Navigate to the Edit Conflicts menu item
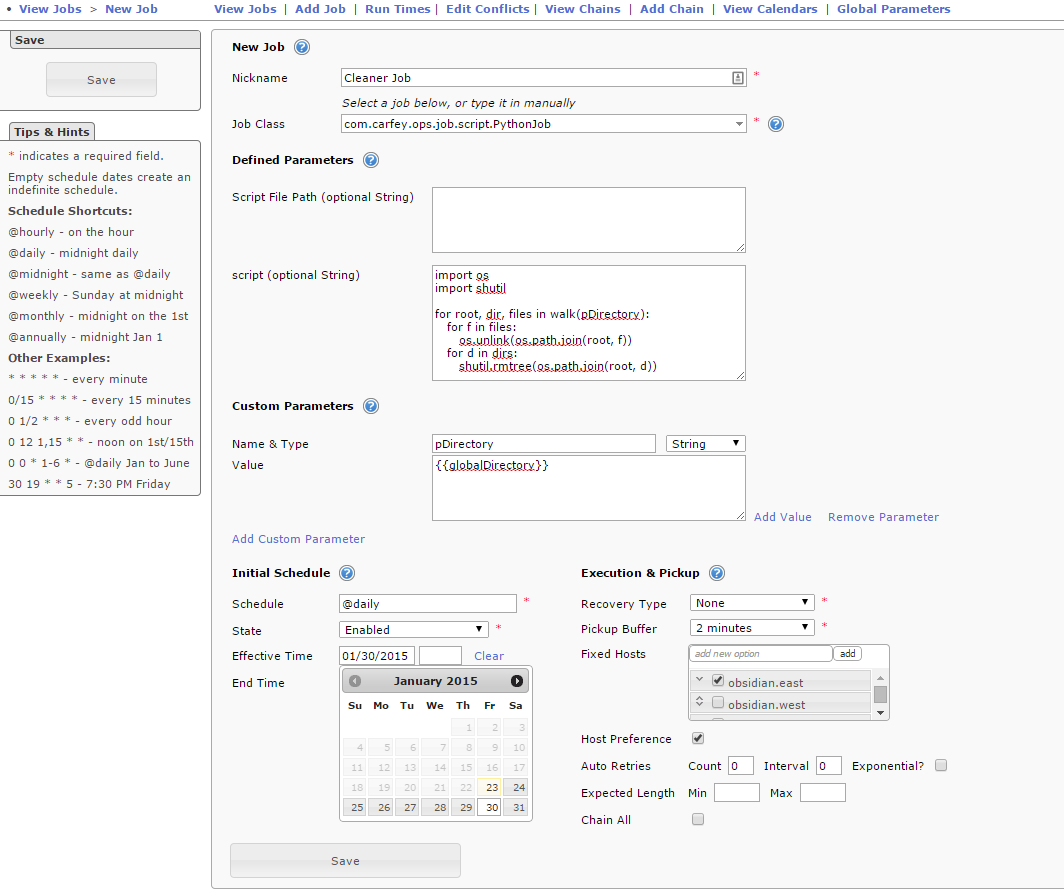This screenshot has height=889, width=1064. pos(487,9)
